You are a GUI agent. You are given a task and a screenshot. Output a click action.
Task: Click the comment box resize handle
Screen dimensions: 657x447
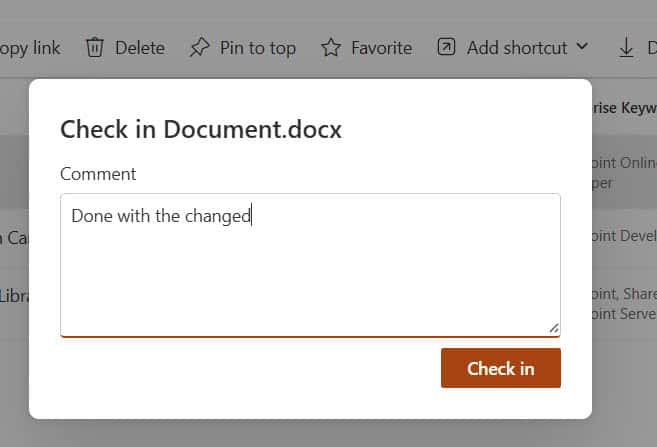pyautogui.click(x=553, y=328)
